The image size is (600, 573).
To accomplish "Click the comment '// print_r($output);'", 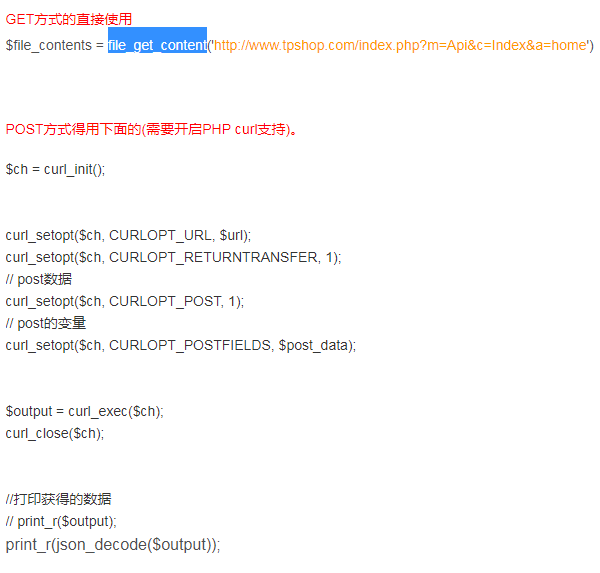I will 61,521.
